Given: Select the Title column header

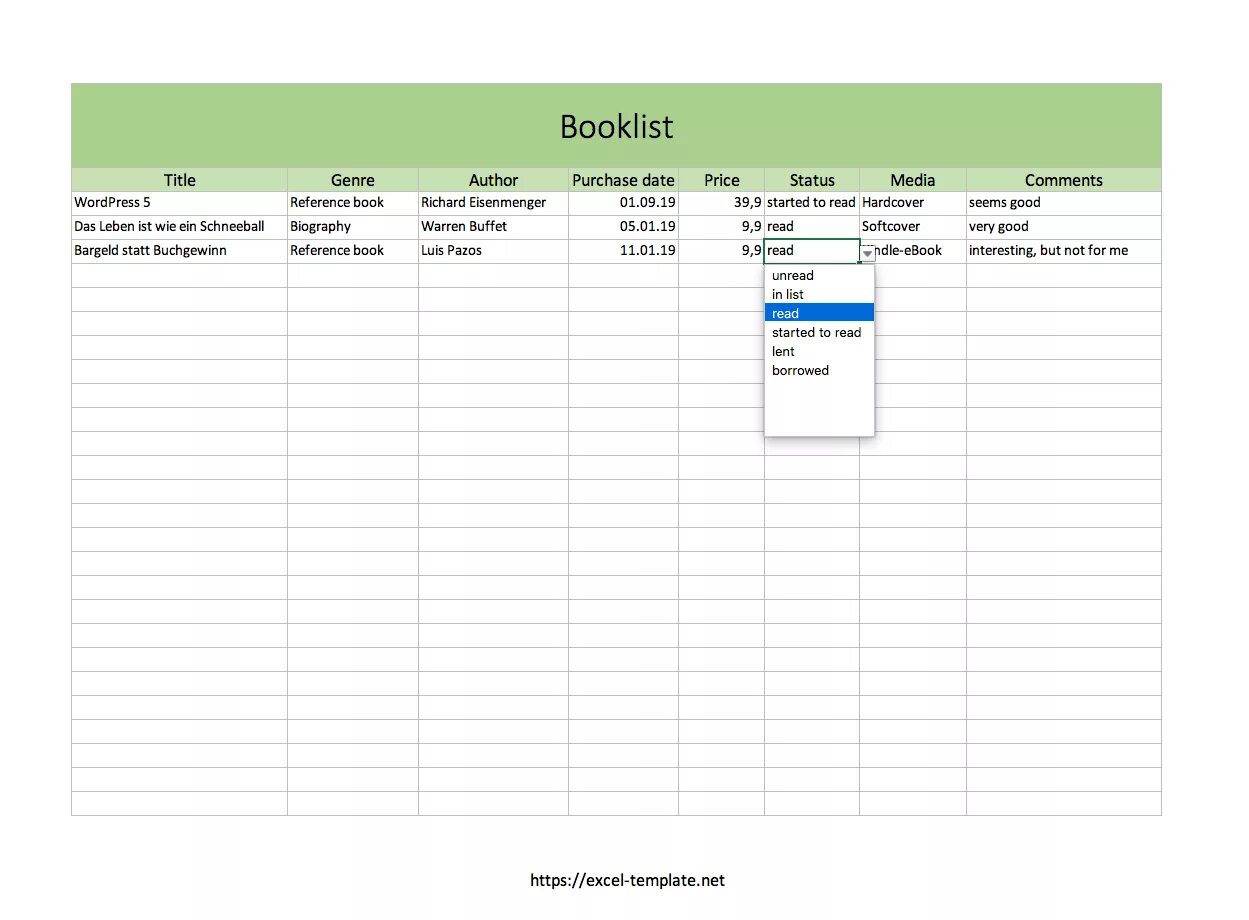Looking at the screenshot, I should (180, 180).
